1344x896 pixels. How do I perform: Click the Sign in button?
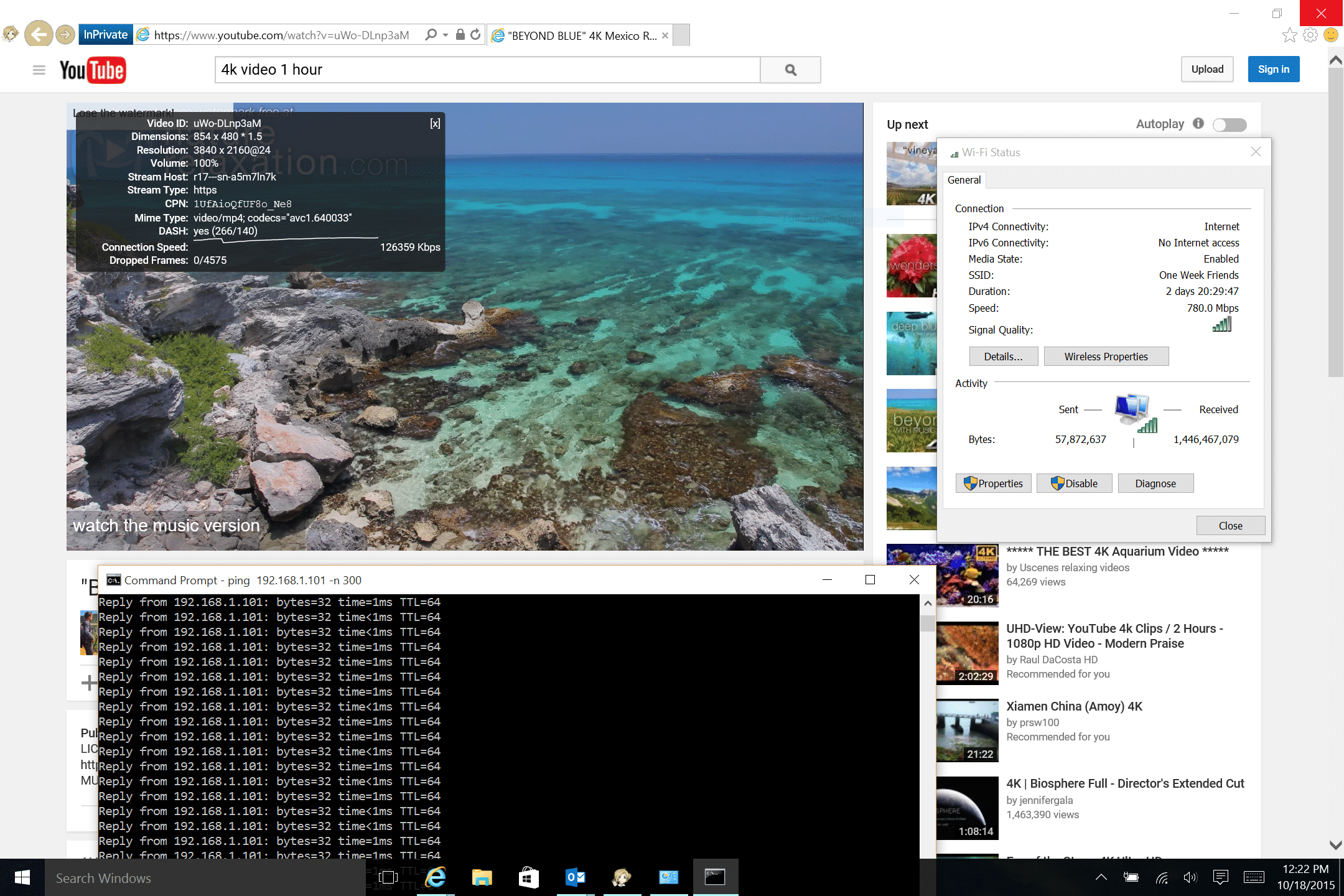pyautogui.click(x=1274, y=69)
